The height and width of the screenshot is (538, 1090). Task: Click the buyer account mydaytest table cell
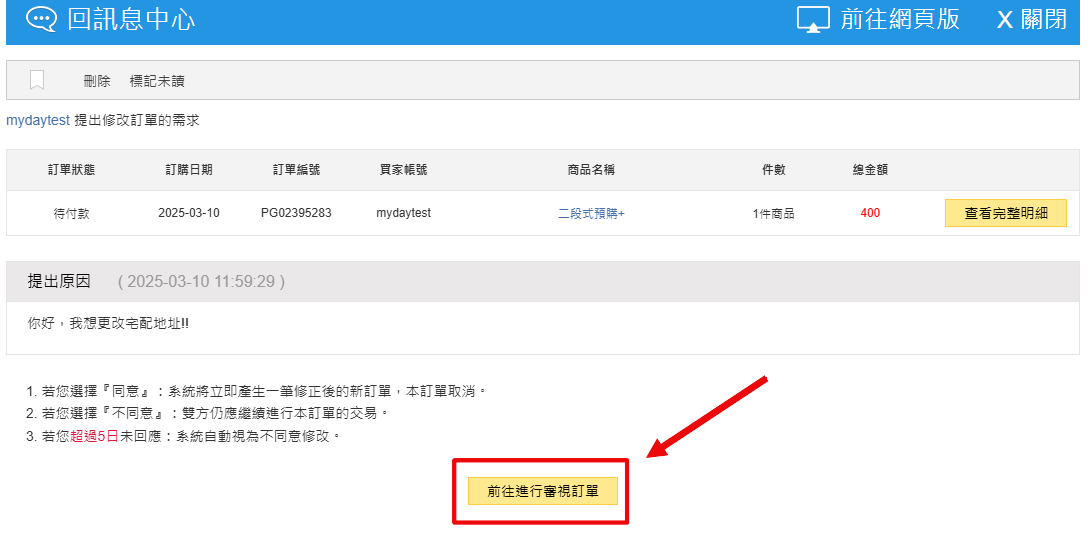(x=403, y=213)
